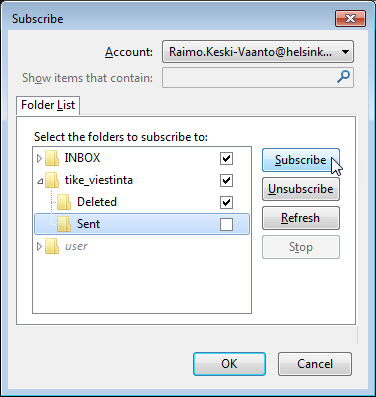Click the Subscribe button
376x397 pixels.
point(301,160)
